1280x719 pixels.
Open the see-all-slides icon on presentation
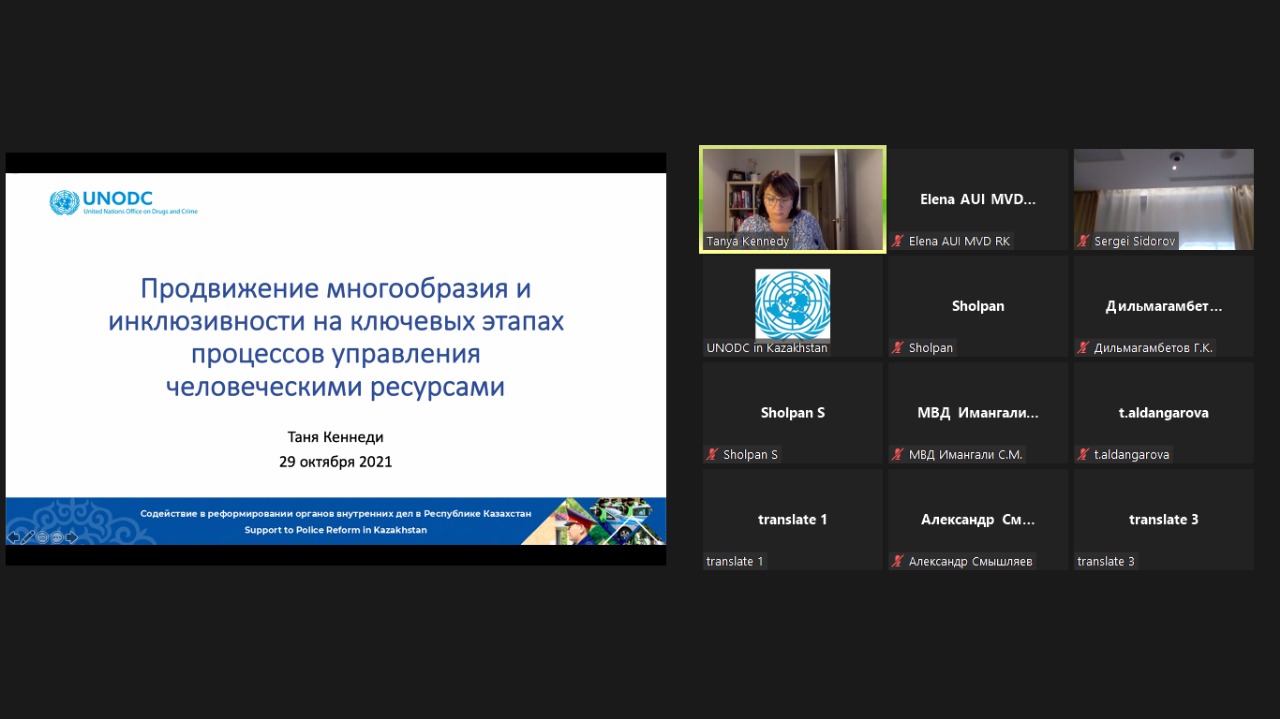tap(42, 537)
